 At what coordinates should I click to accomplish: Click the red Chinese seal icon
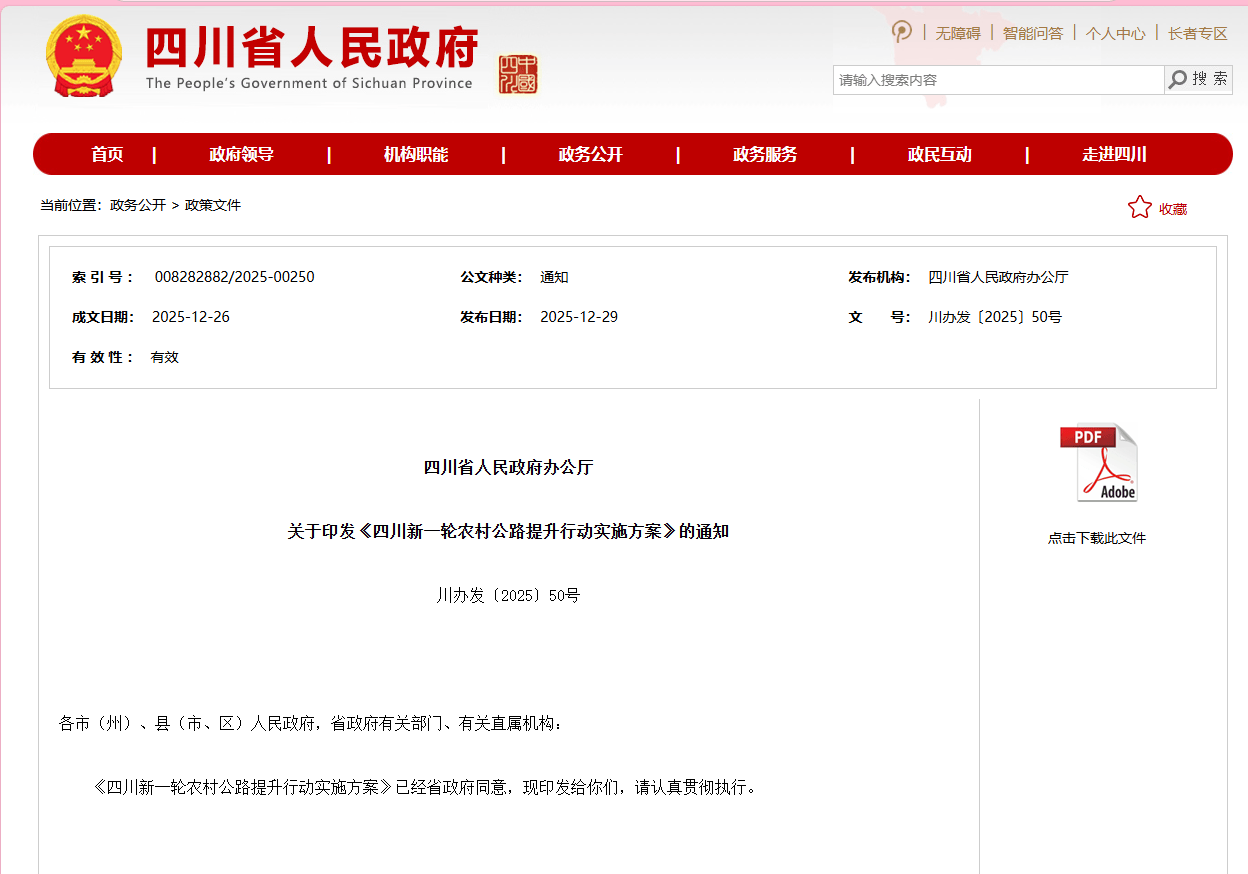pos(518,75)
